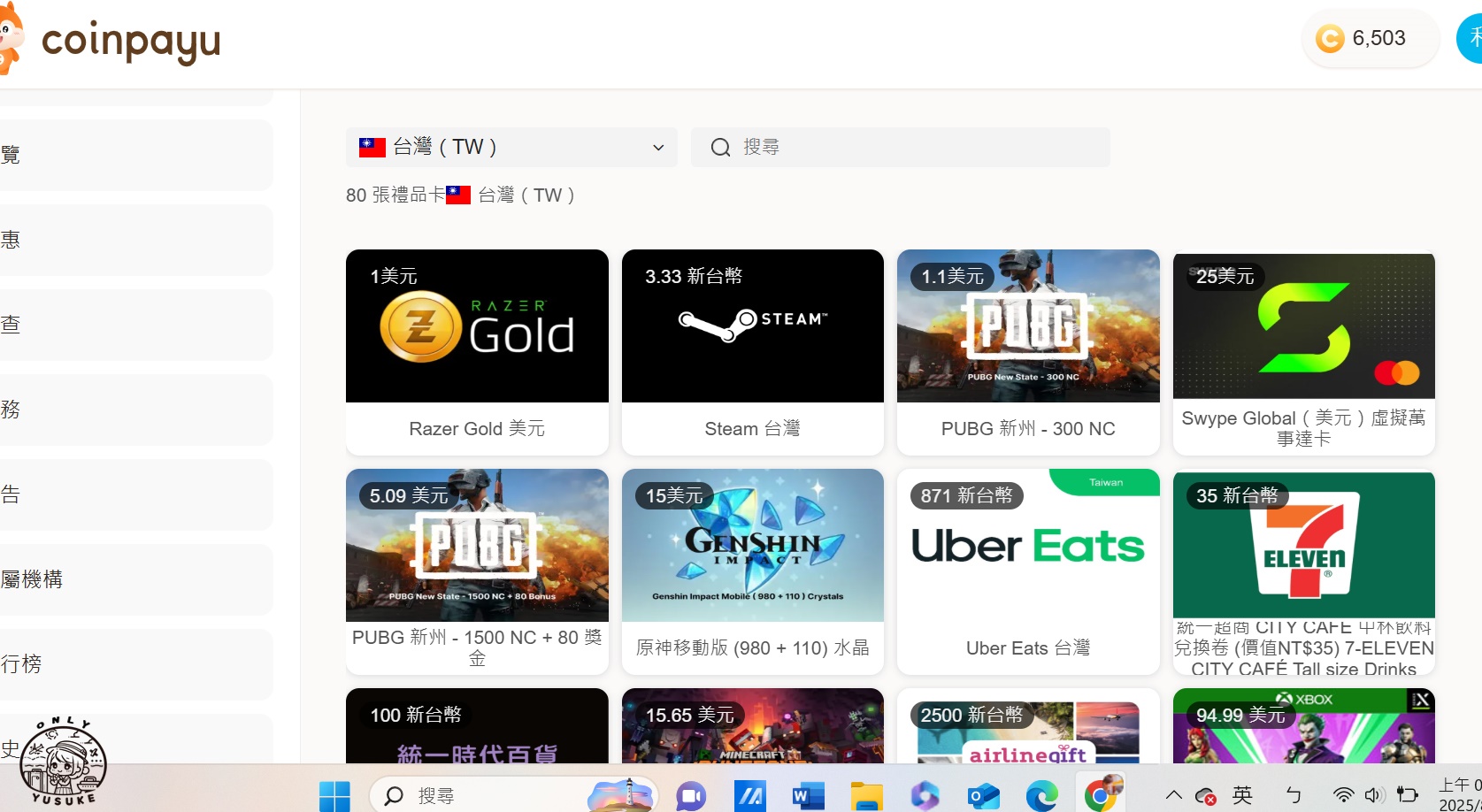Click the 原神移動版 (980 + 110) 水晶 title
Image resolution: width=1482 pixels, height=812 pixels.
click(x=752, y=648)
